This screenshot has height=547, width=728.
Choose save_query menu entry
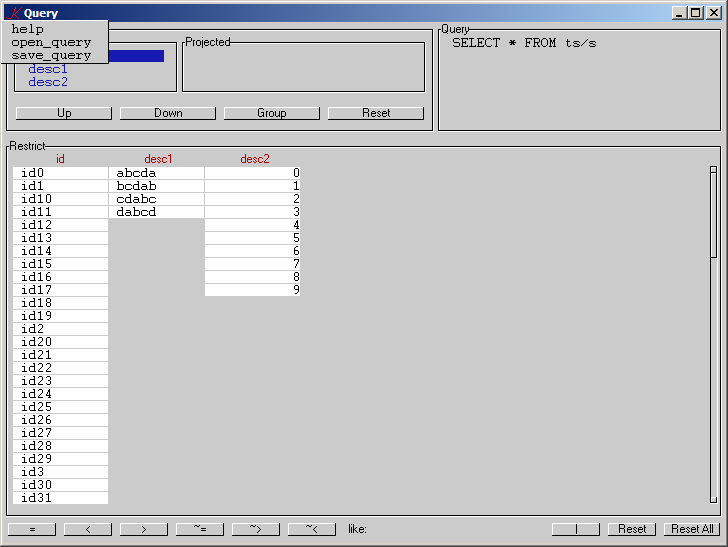click(x=51, y=55)
